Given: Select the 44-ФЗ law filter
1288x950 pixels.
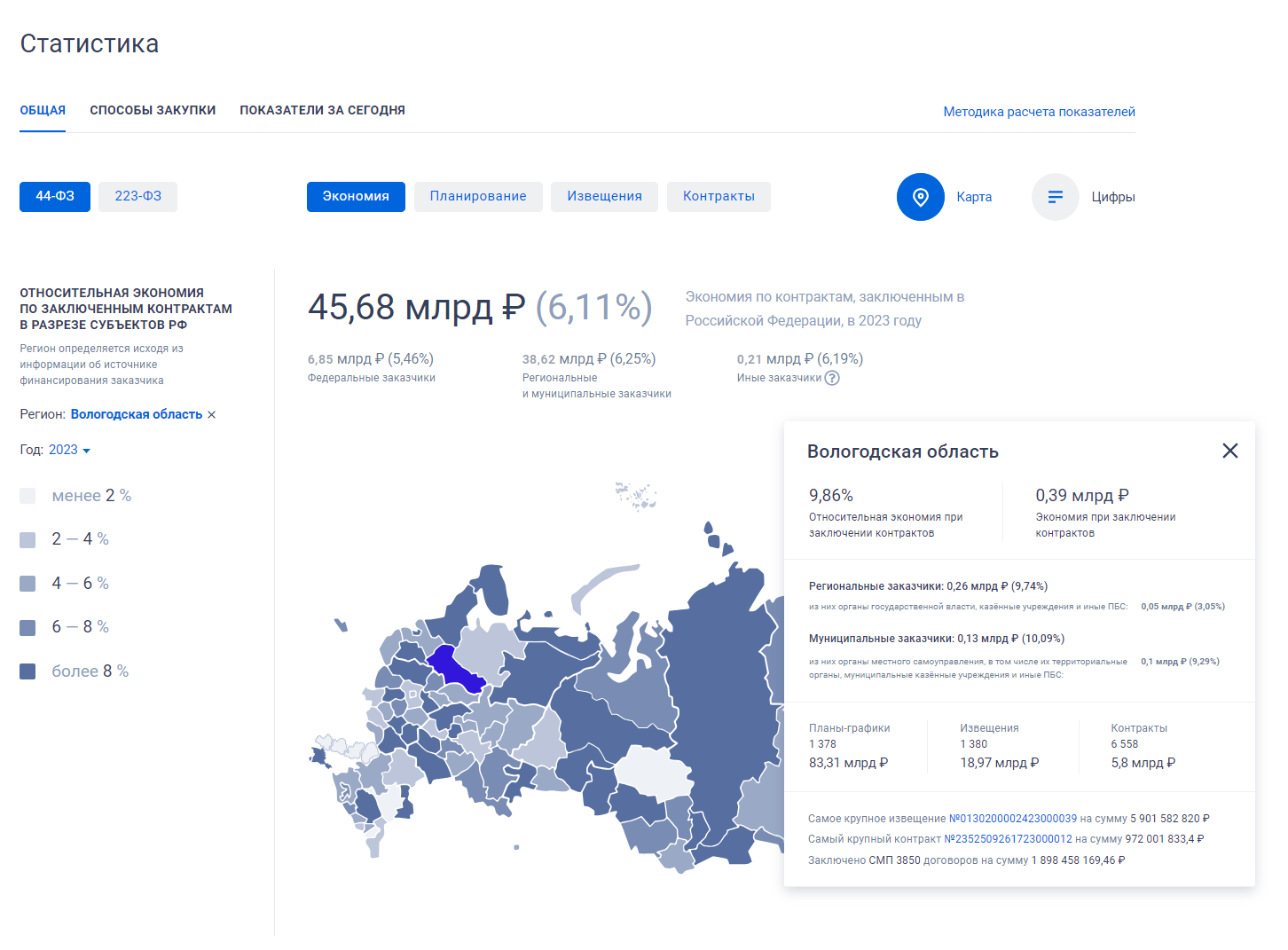Looking at the screenshot, I should tap(55, 196).
